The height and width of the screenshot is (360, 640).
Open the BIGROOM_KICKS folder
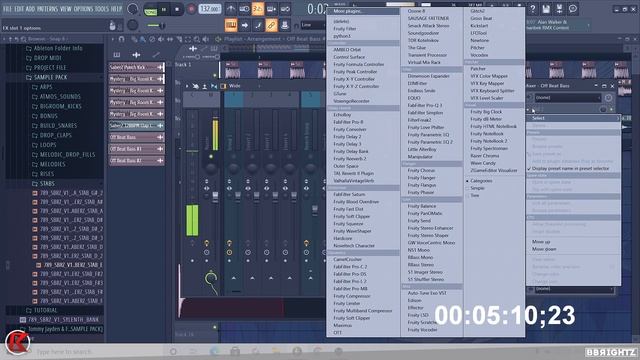(57, 107)
